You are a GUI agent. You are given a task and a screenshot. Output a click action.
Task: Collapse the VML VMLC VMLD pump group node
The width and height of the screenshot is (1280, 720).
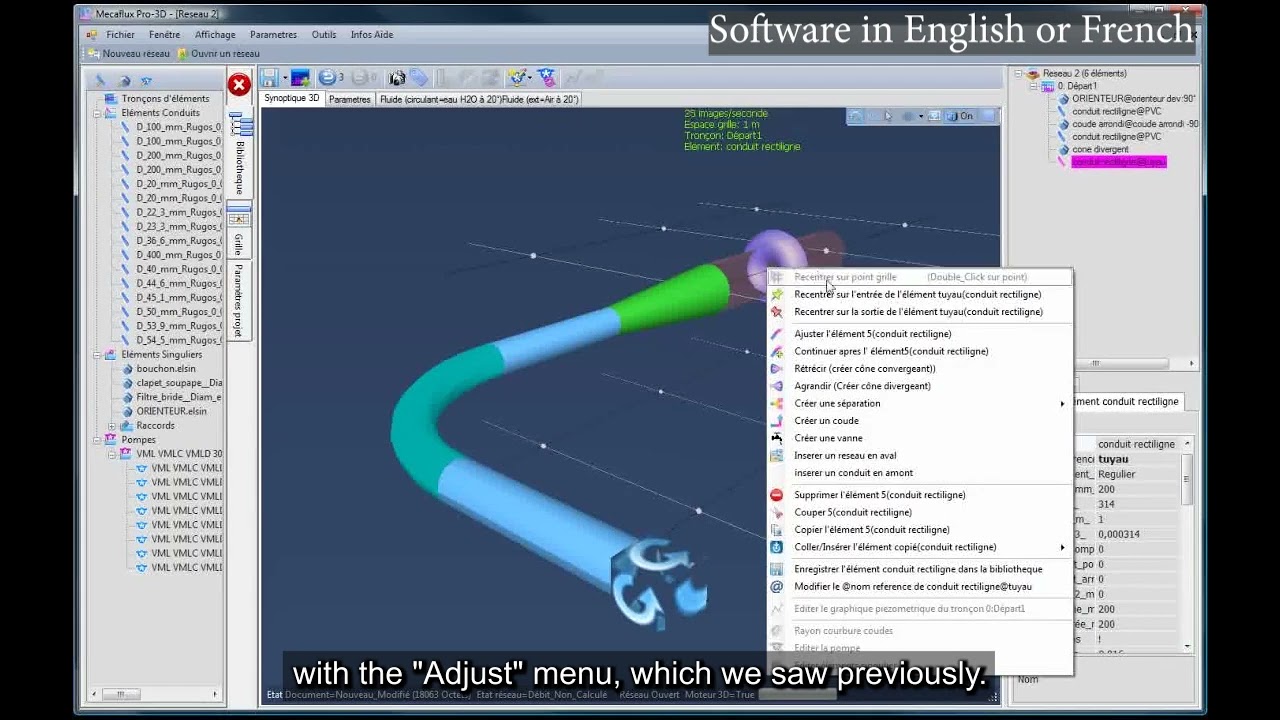pyautogui.click(x=112, y=454)
